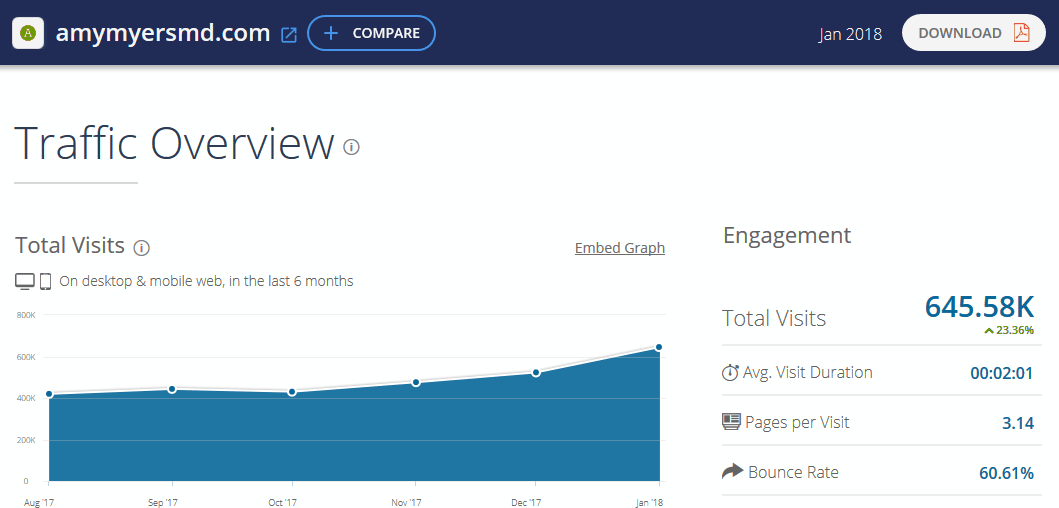Click the Bounce Rate label
Screen dimensions: 1059x508
click(793, 472)
